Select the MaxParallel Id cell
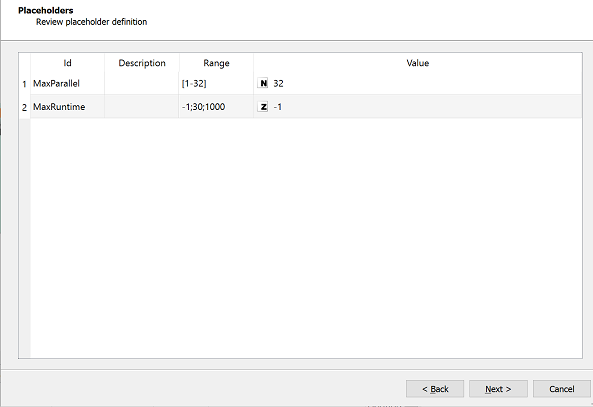The image size is (593, 407). [67, 83]
